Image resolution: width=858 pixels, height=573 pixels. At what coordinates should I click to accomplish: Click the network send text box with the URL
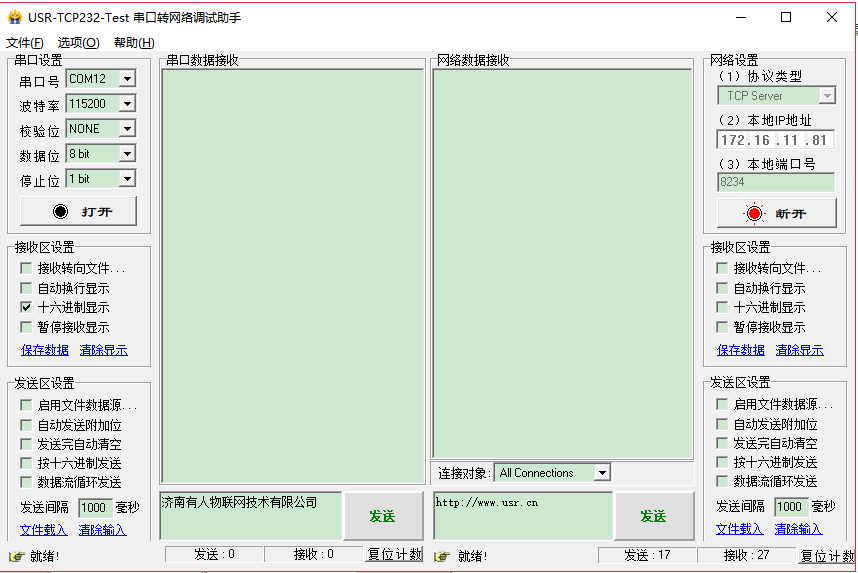pyautogui.click(x=522, y=515)
